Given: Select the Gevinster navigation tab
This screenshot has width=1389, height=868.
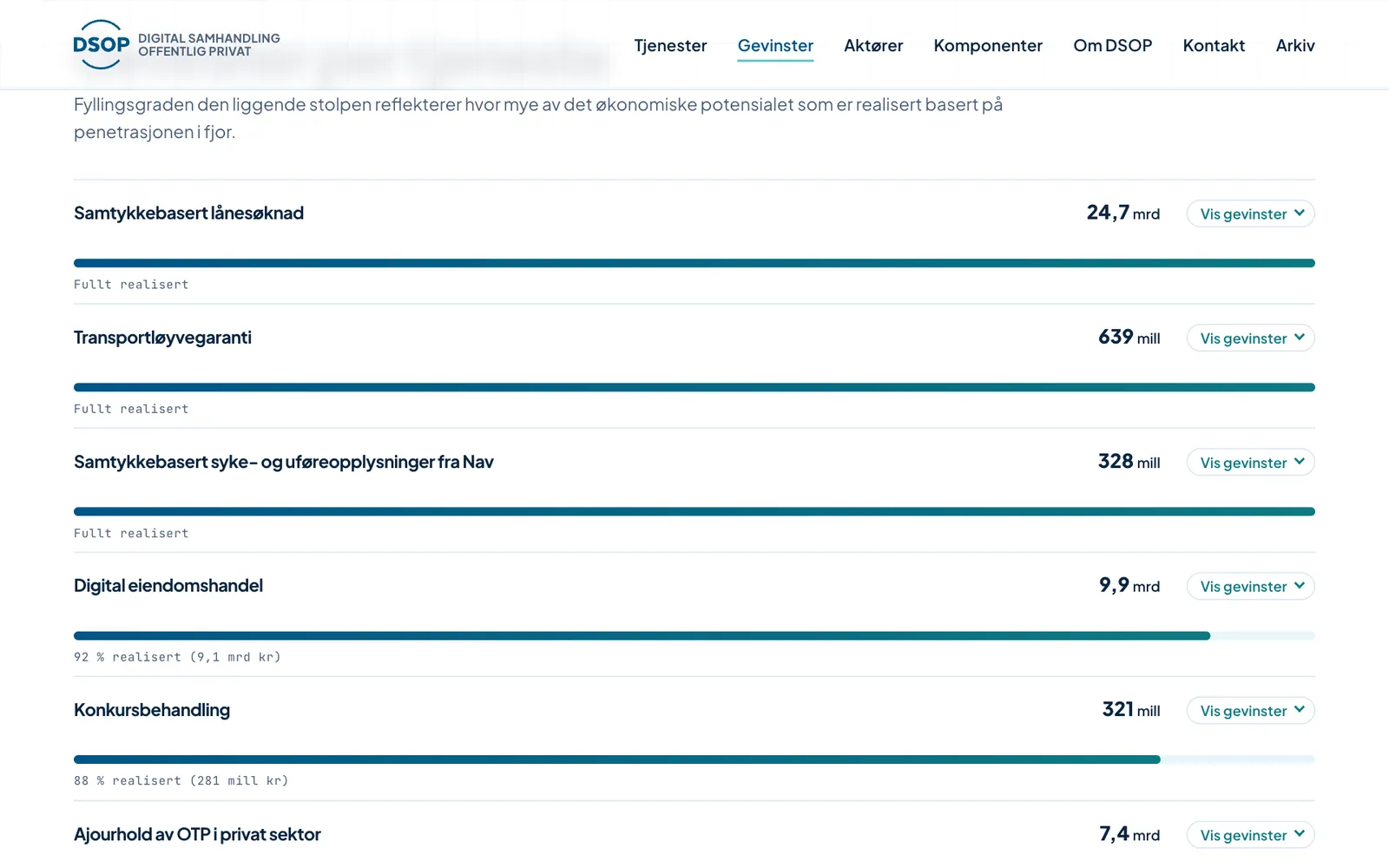Looking at the screenshot, I should (x=775, y=45).
